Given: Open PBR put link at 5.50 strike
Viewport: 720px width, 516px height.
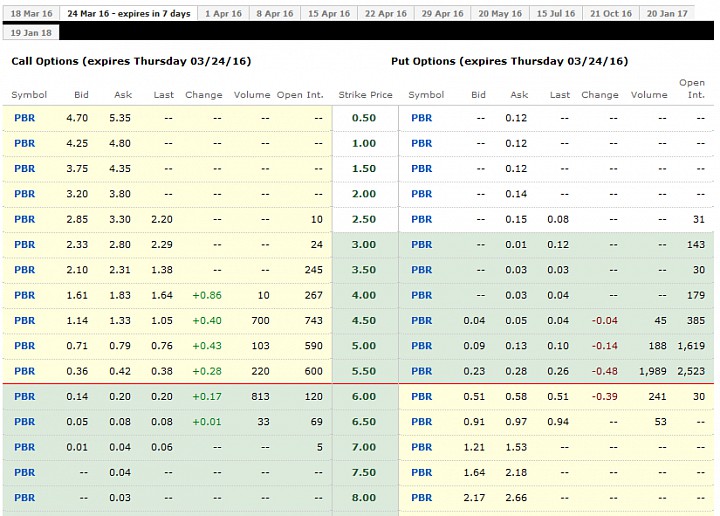Looking at the screenshot, I should coord(422,371).
